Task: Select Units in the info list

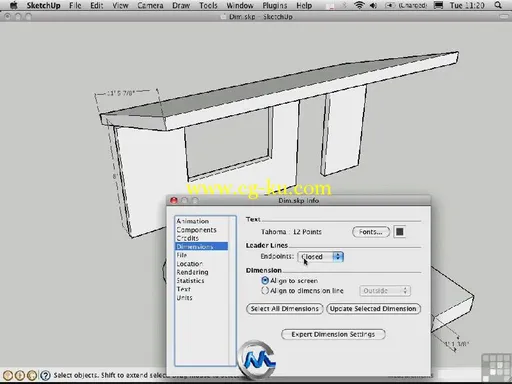Action: tap(184, 298)
